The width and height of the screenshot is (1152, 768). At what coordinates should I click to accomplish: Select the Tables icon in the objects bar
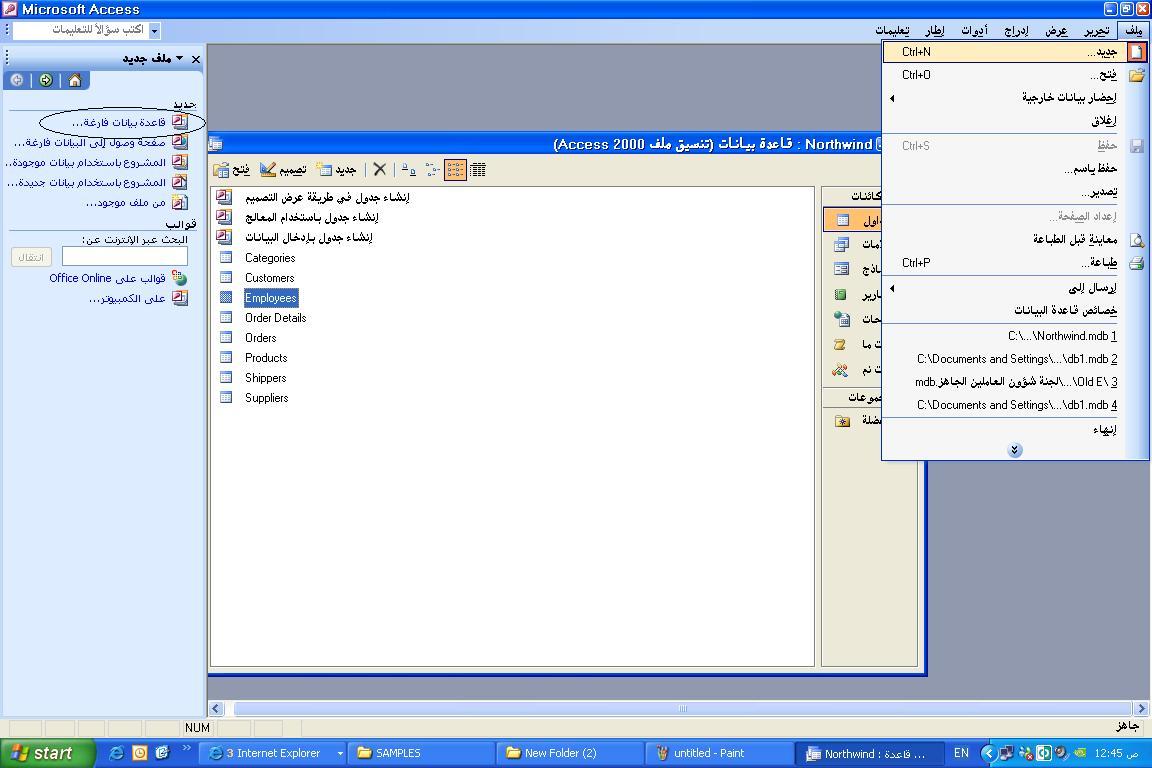pos(843,220)
